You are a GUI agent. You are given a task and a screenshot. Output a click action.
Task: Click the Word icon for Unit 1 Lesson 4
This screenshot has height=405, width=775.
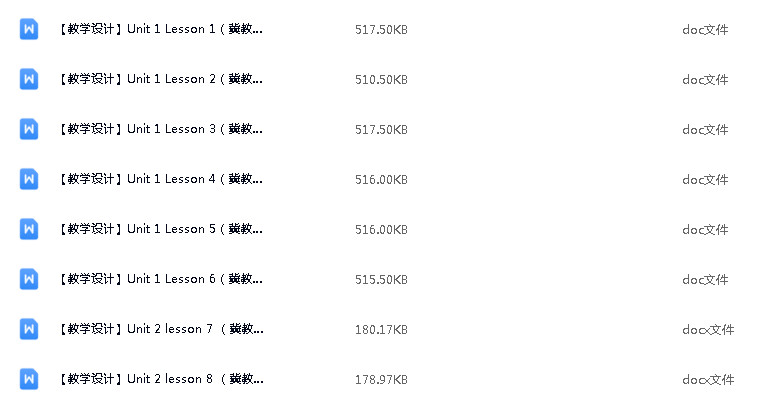29,179
